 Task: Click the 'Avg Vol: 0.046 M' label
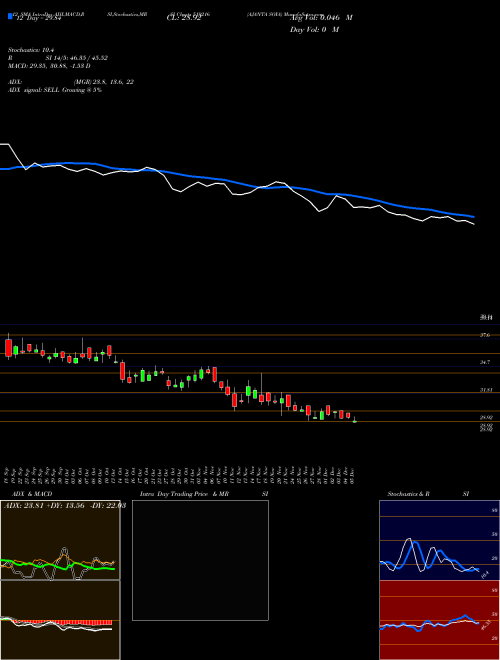click(x=321, y=18)
